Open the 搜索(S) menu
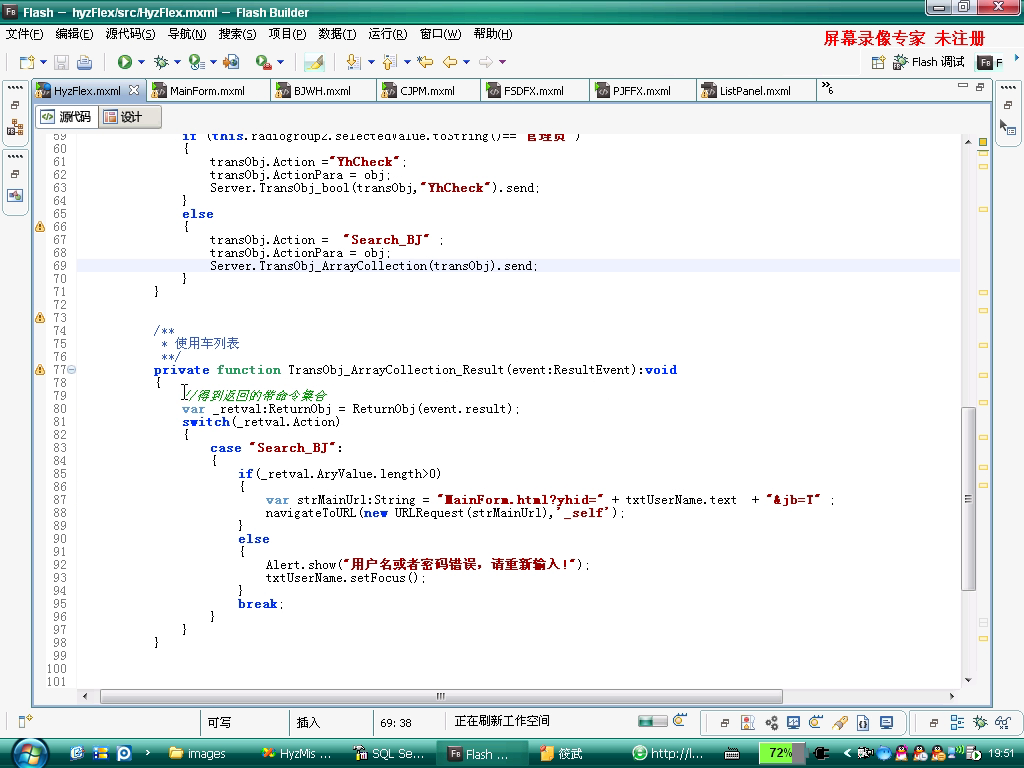 tap(237, 34)
